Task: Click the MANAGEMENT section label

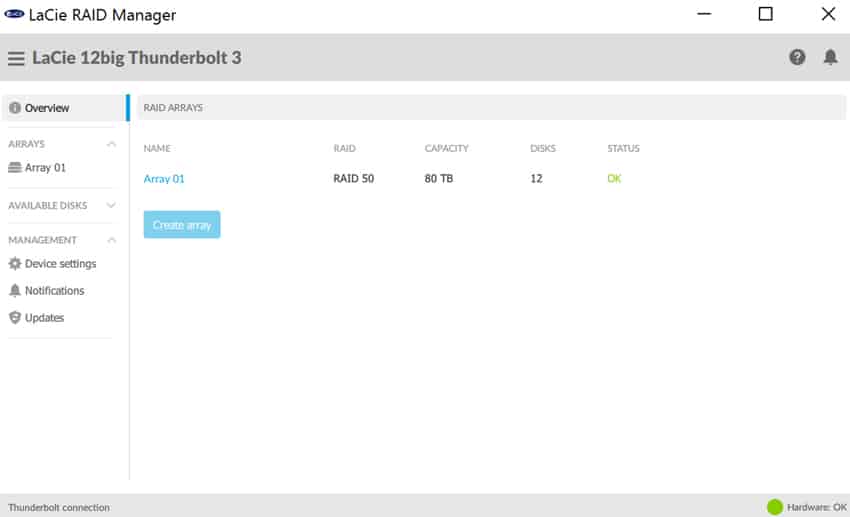Action: click(42, 240)
